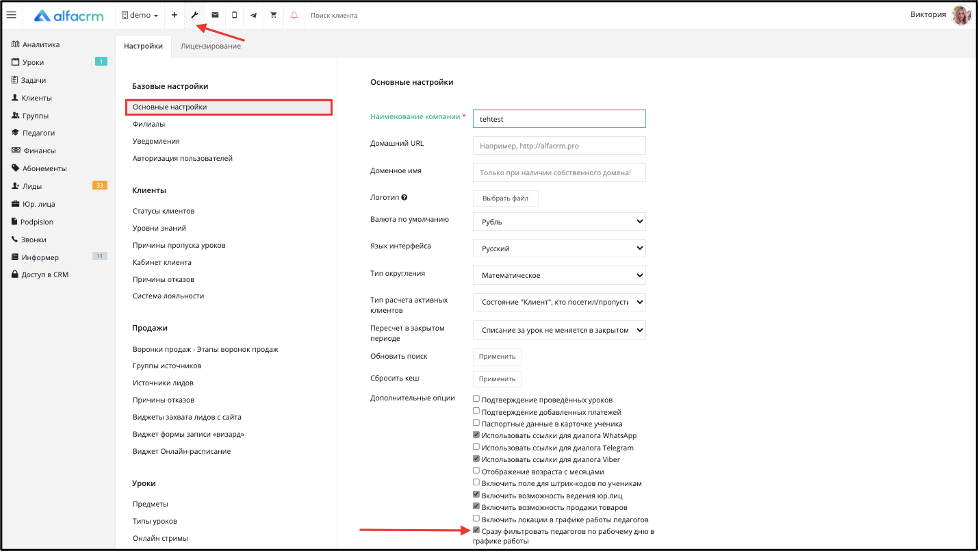Screen dimensions: 979x552
Task: Open the hamburger menu icon
Action: (x=11, y=15)
